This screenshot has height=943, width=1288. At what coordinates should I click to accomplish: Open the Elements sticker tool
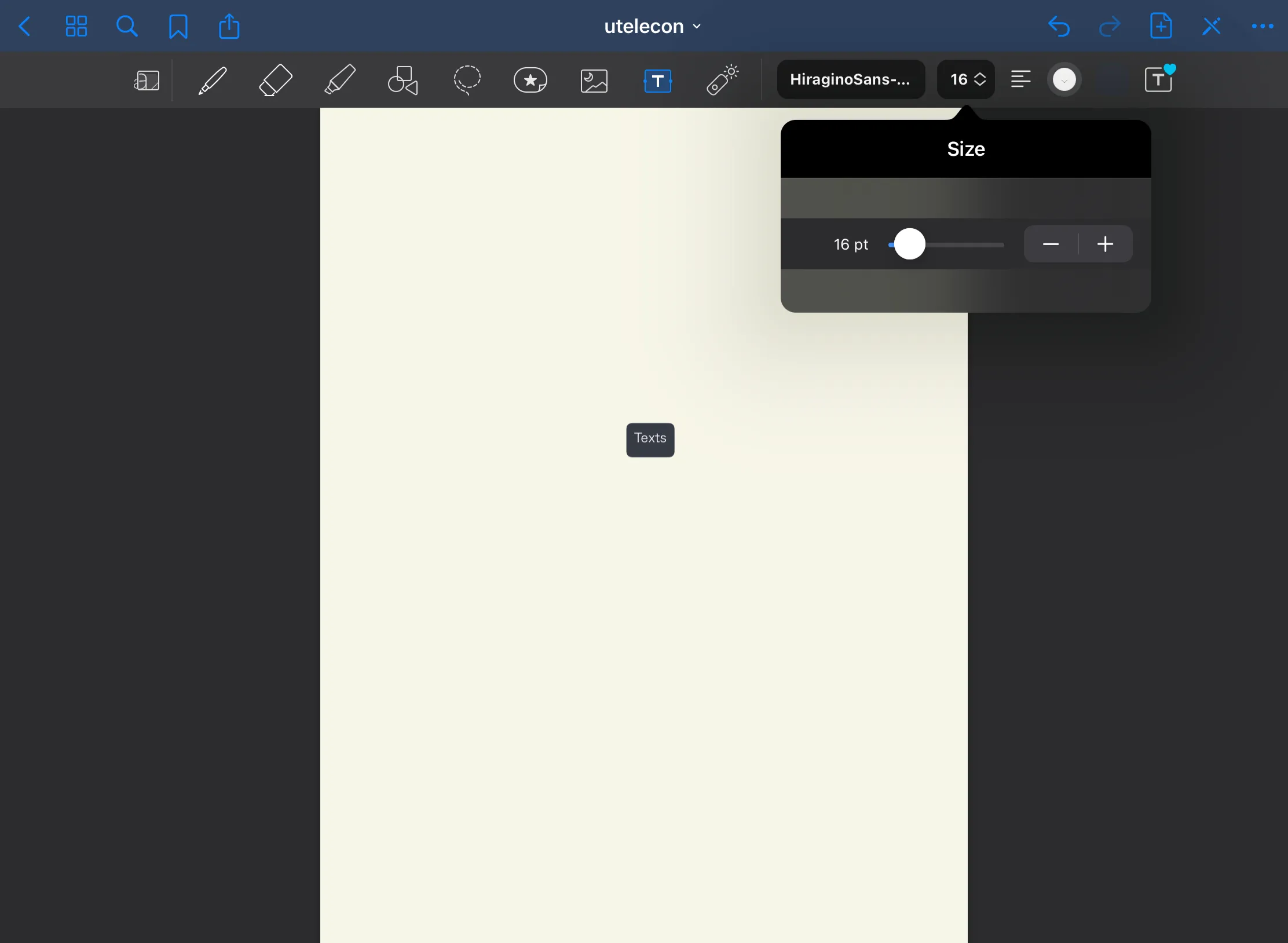pos(530,80)
